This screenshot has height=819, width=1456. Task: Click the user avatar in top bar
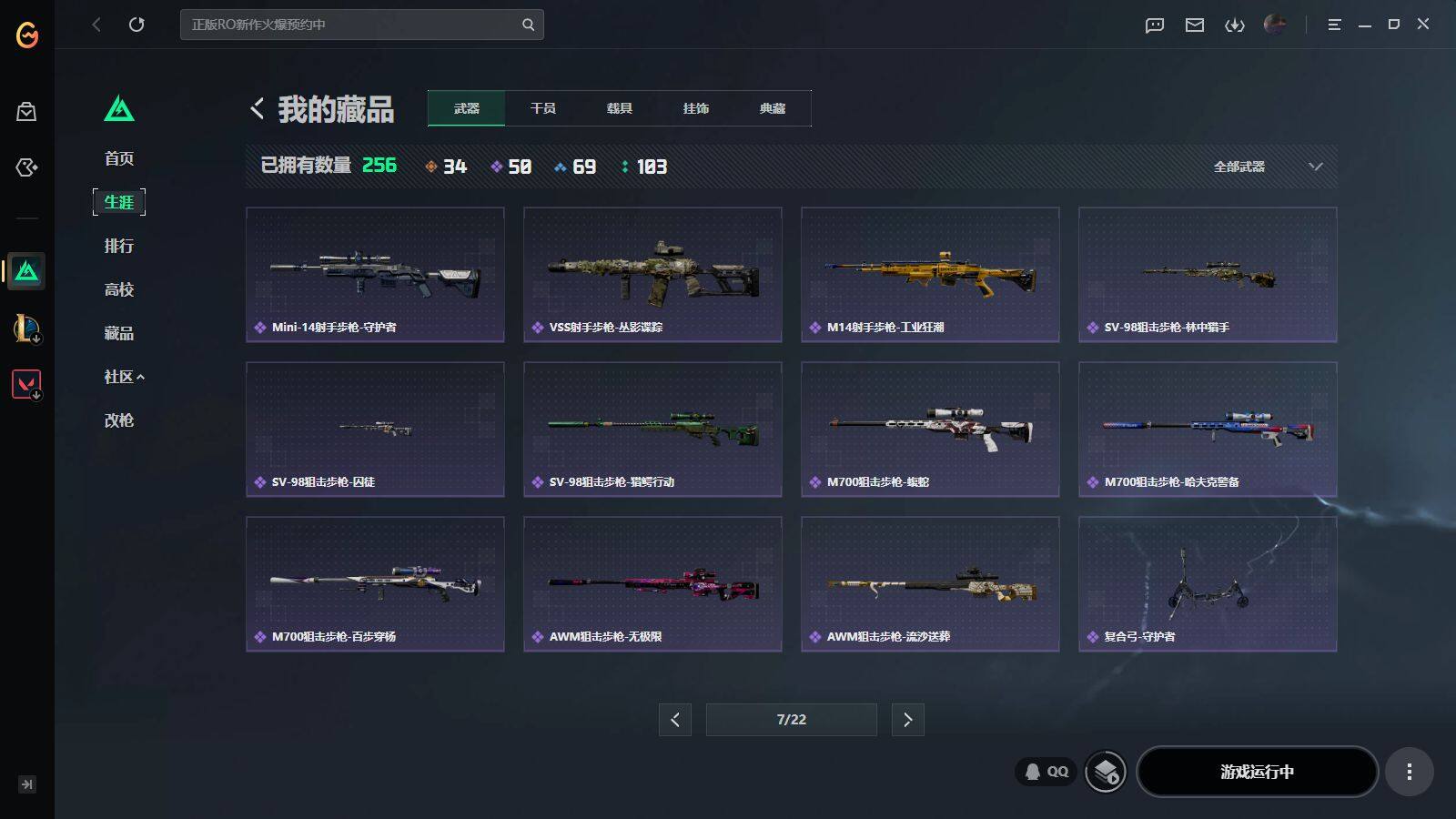[1275, 25]
